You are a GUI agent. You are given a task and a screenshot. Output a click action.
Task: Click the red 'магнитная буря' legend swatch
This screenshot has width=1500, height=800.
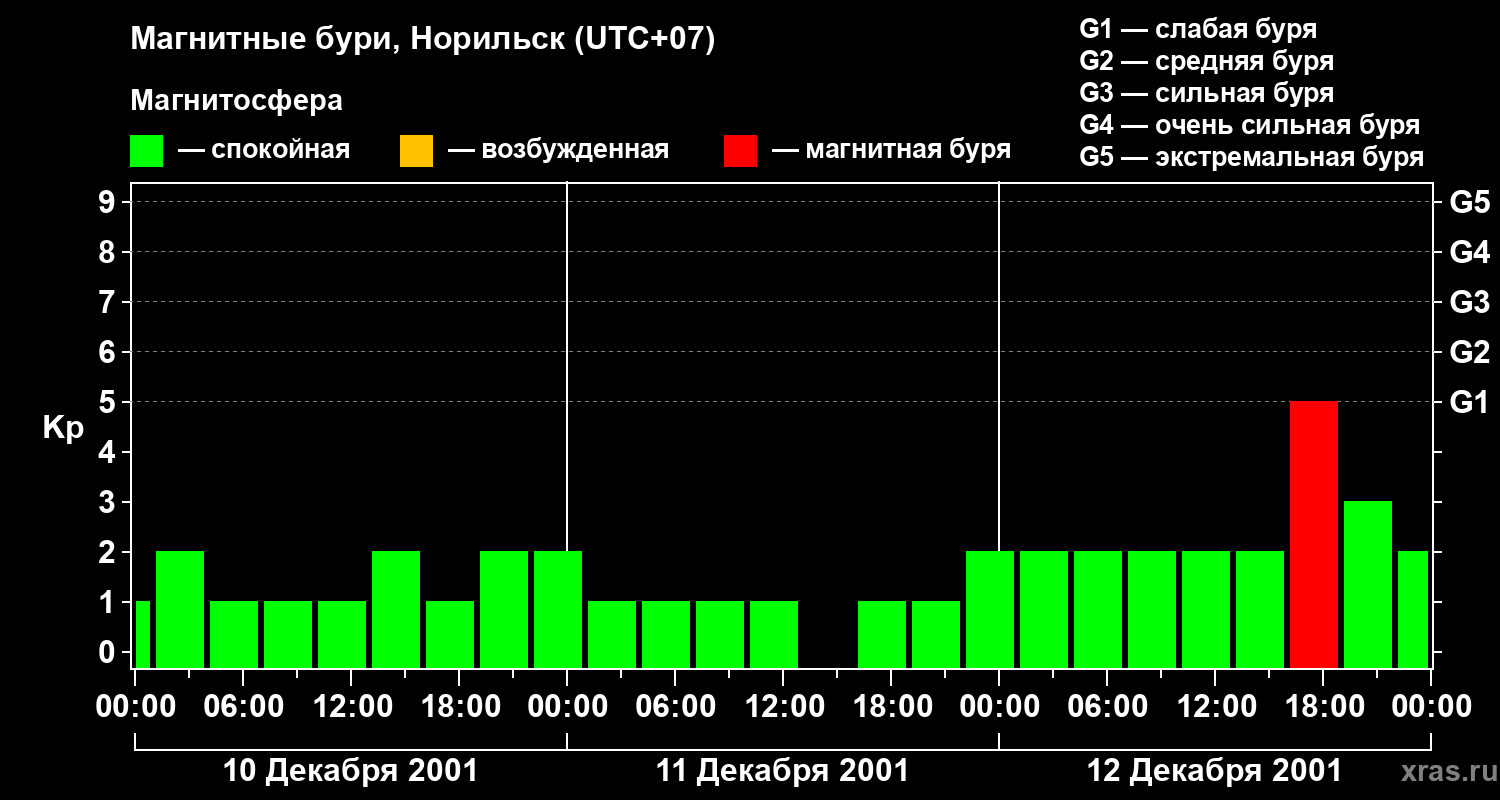coord(740,151)
